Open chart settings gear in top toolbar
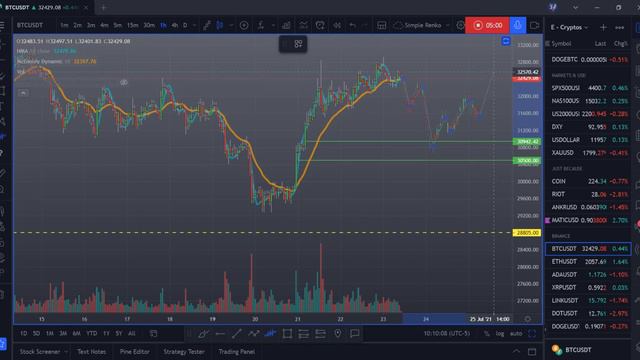The image size is (640, 360). pos(460,25)
